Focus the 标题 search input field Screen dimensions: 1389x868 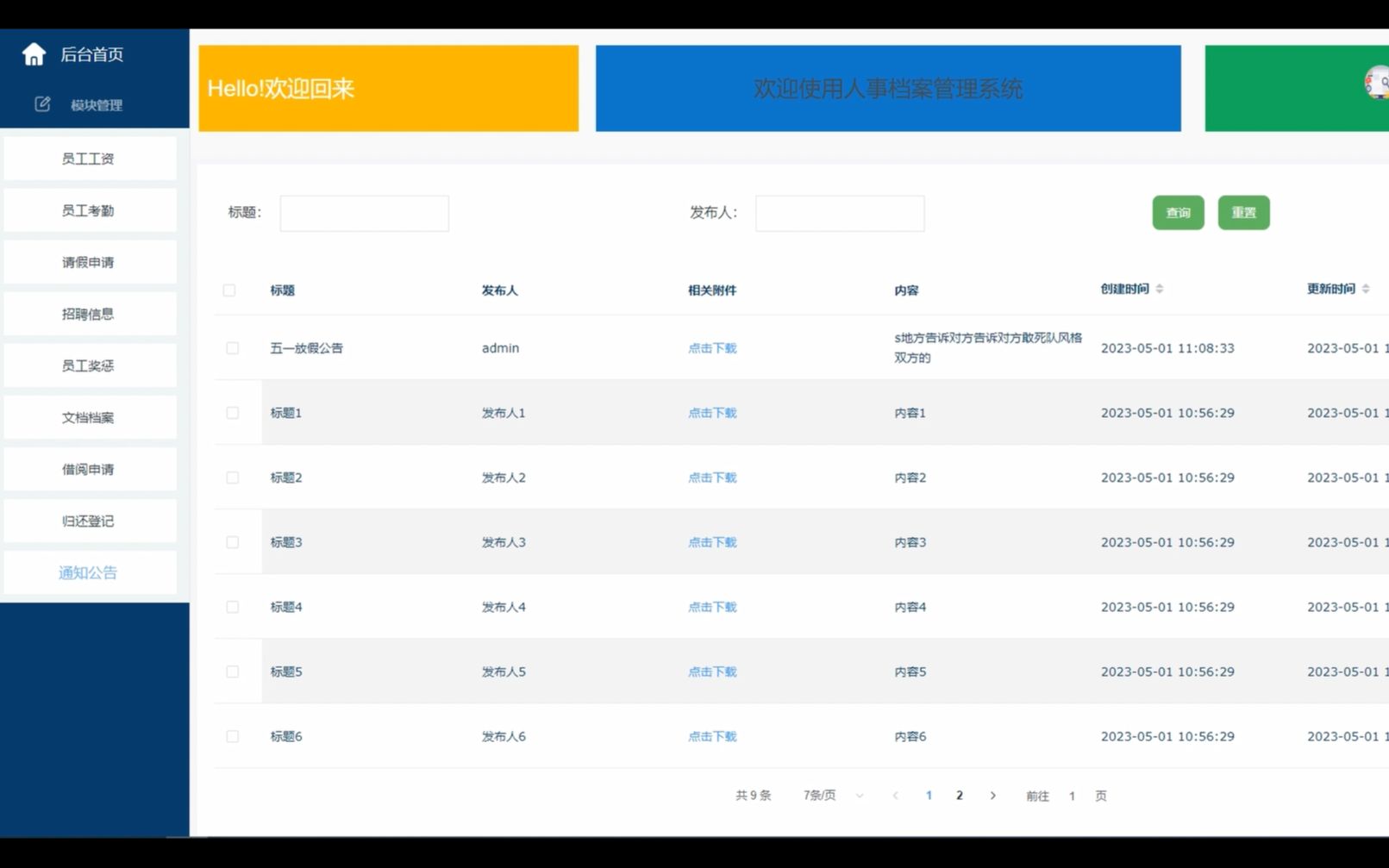pos(364,213)
